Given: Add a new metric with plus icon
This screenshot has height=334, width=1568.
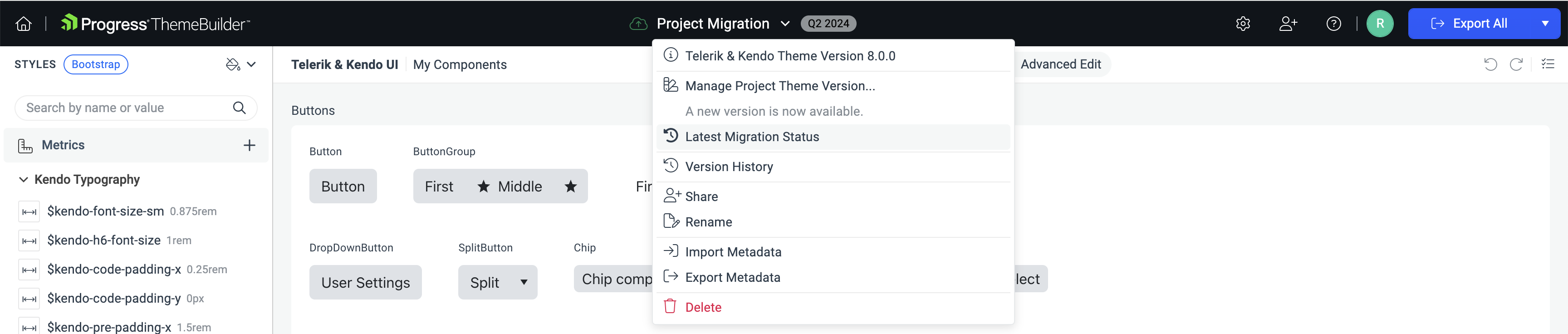Looking at the screenshot, I should point(249,145).
